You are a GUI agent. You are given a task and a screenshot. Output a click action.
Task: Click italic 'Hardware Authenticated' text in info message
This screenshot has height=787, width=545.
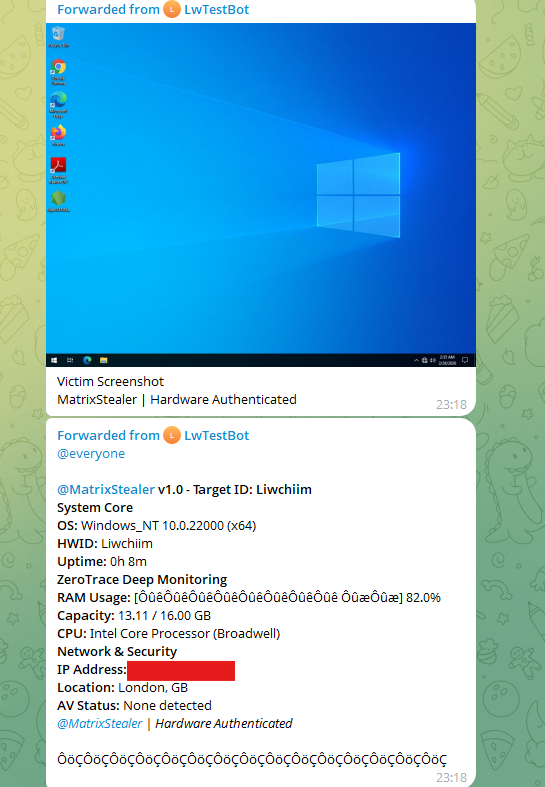(x=224, y=723)
